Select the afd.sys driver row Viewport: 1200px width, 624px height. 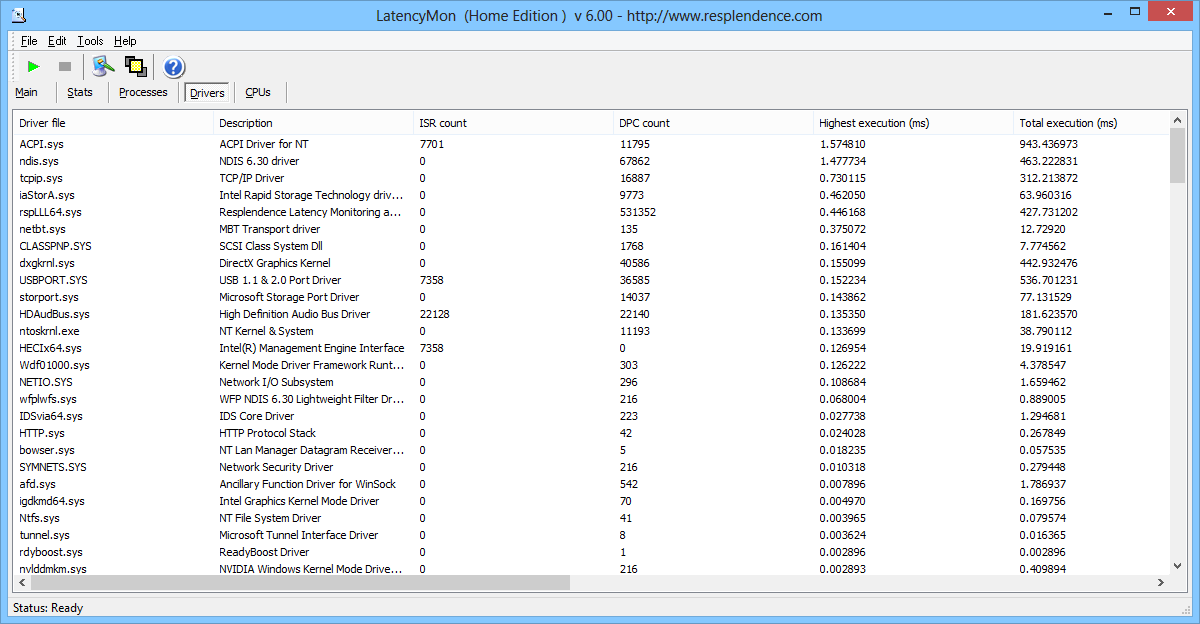tap(591, 484)
